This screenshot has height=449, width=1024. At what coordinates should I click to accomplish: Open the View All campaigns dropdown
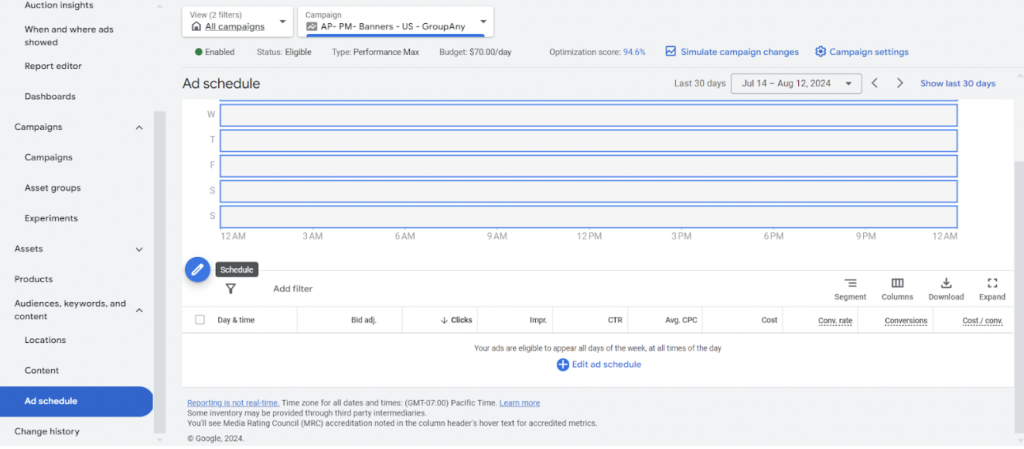point(237,21)
